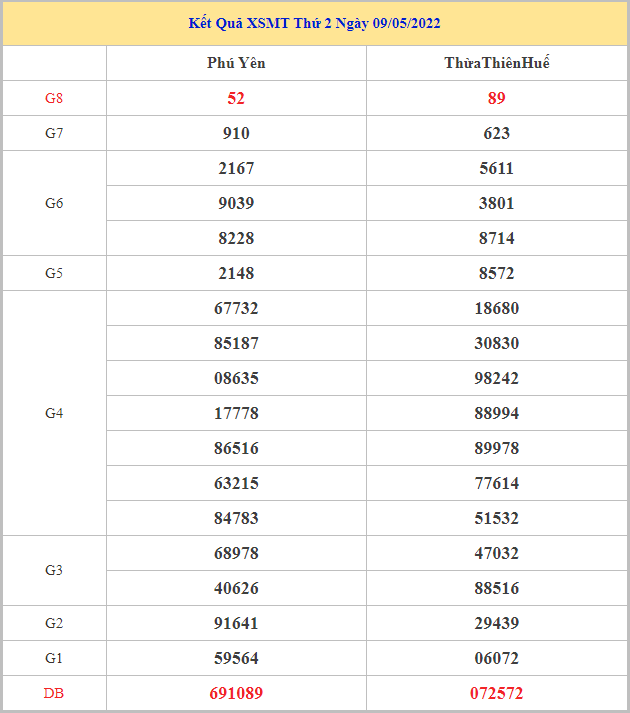Click the G2 number 29439

pyautogui.click(x=496, y=623)
